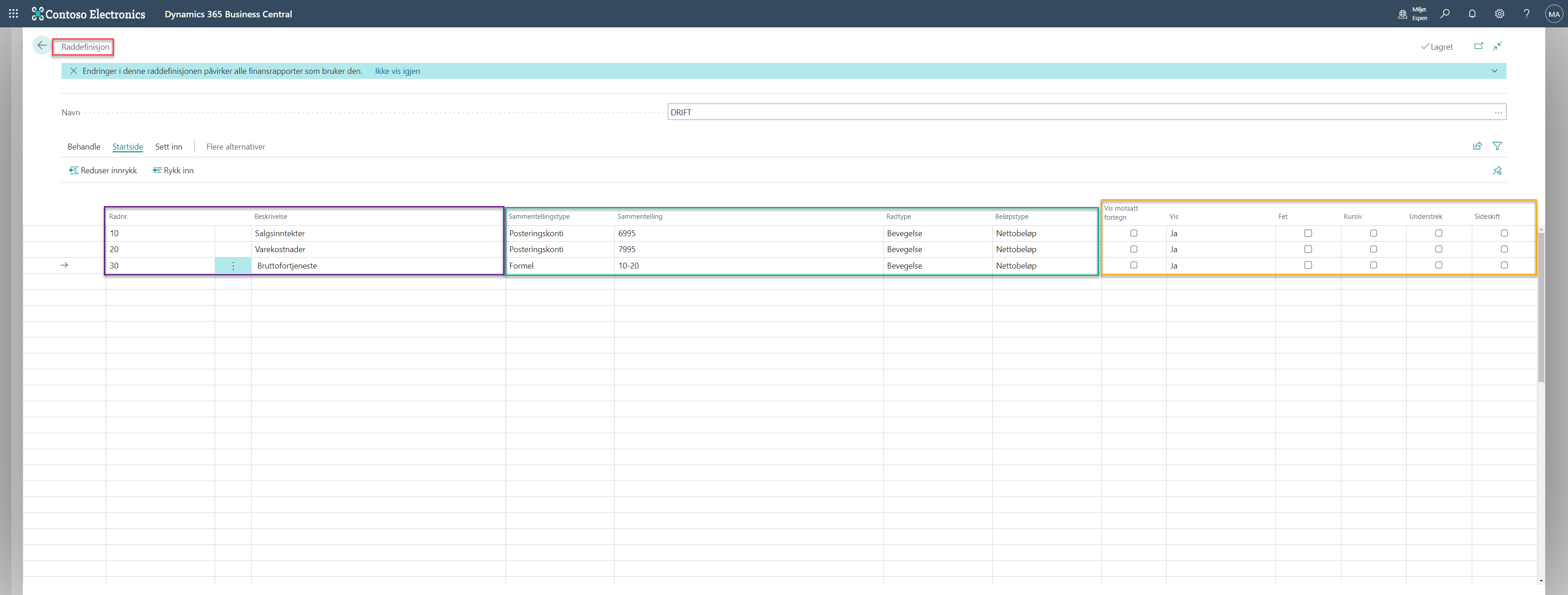The height and width of the screenshot is (595, 1568).
Task: Go back with the arrow button
Action: point(42,45)
